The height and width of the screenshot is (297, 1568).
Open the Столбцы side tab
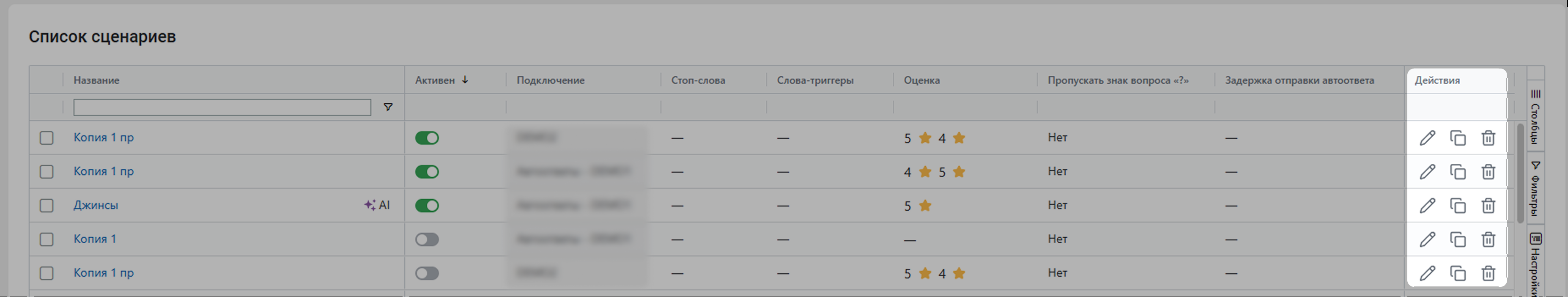(x=1535, y=115)
